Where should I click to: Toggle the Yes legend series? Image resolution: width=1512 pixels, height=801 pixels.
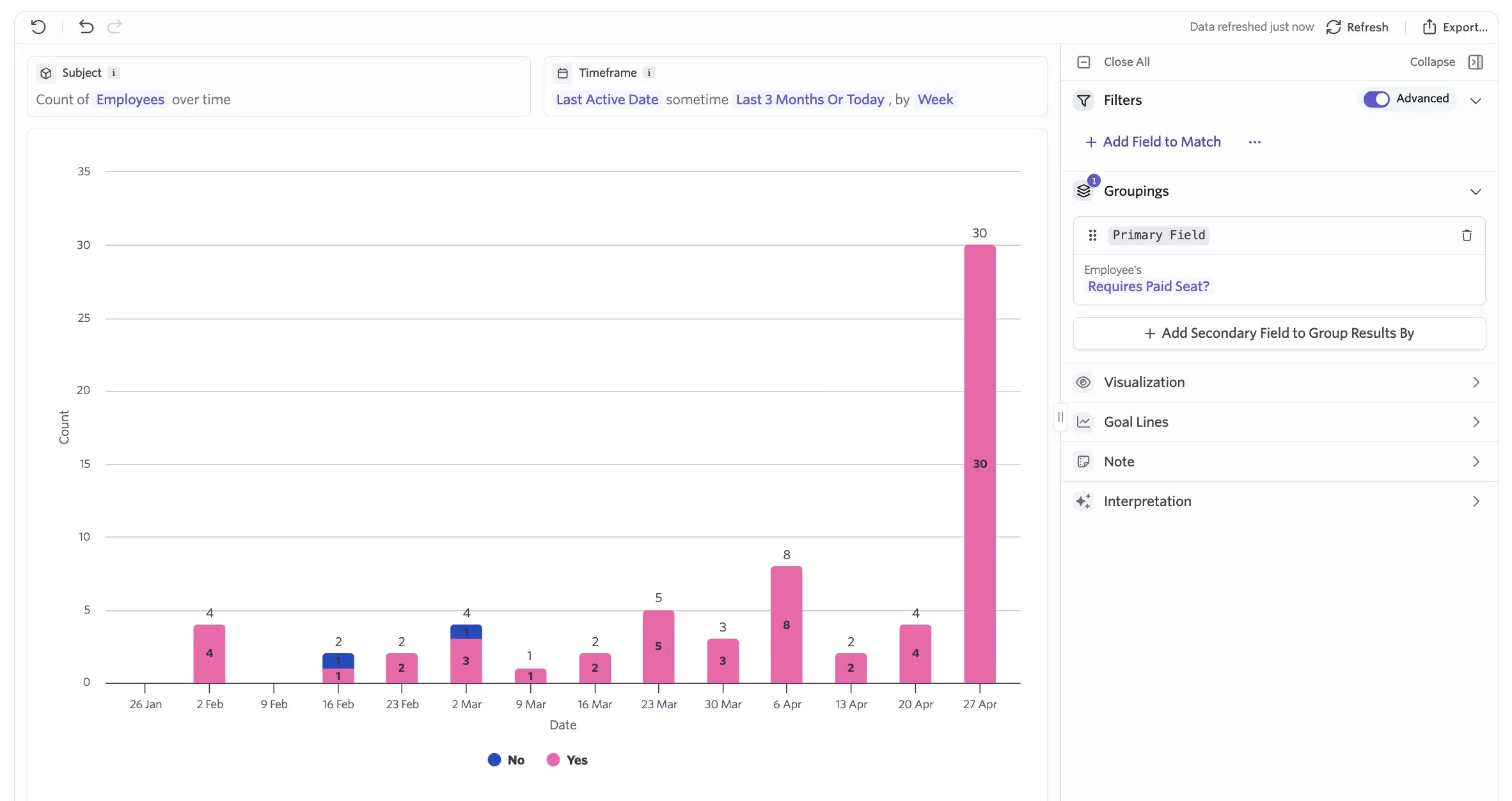pos(567,760)
